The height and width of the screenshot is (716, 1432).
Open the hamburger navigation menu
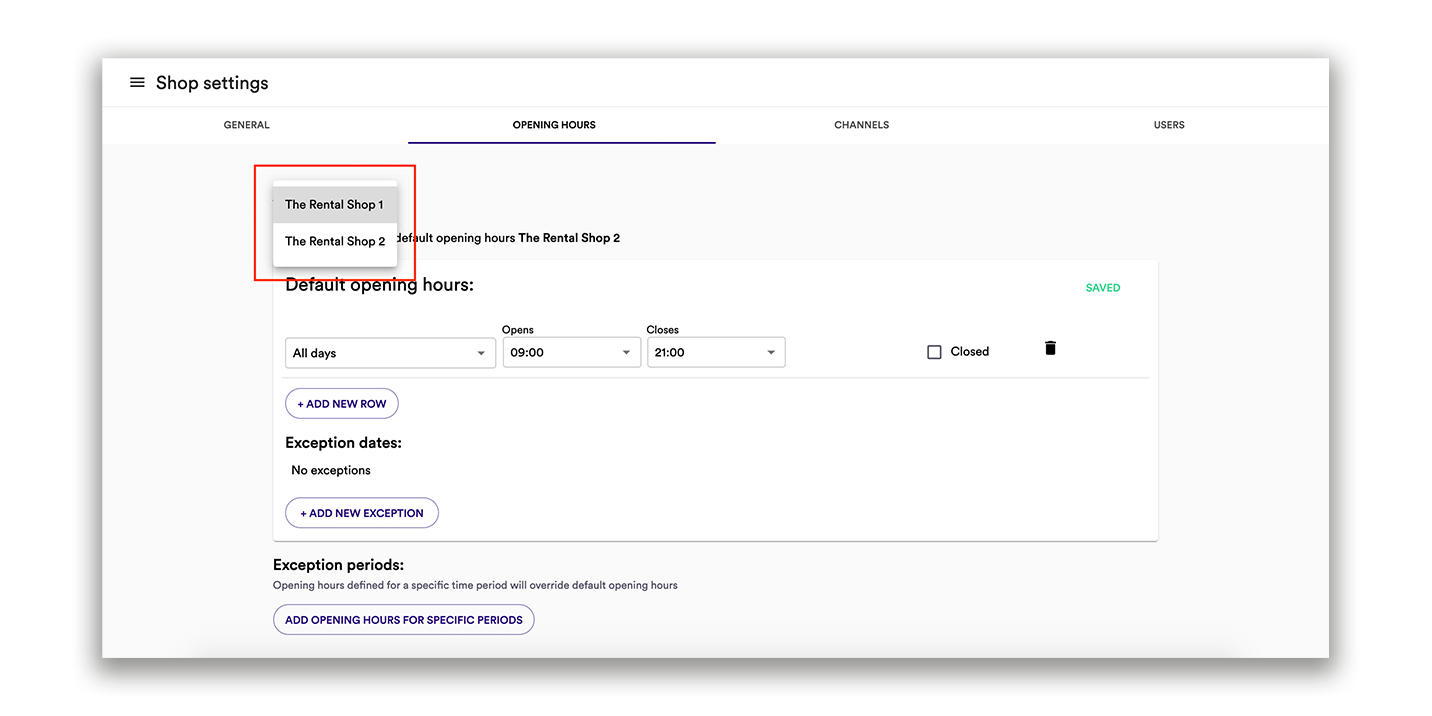tap(137, 83)
